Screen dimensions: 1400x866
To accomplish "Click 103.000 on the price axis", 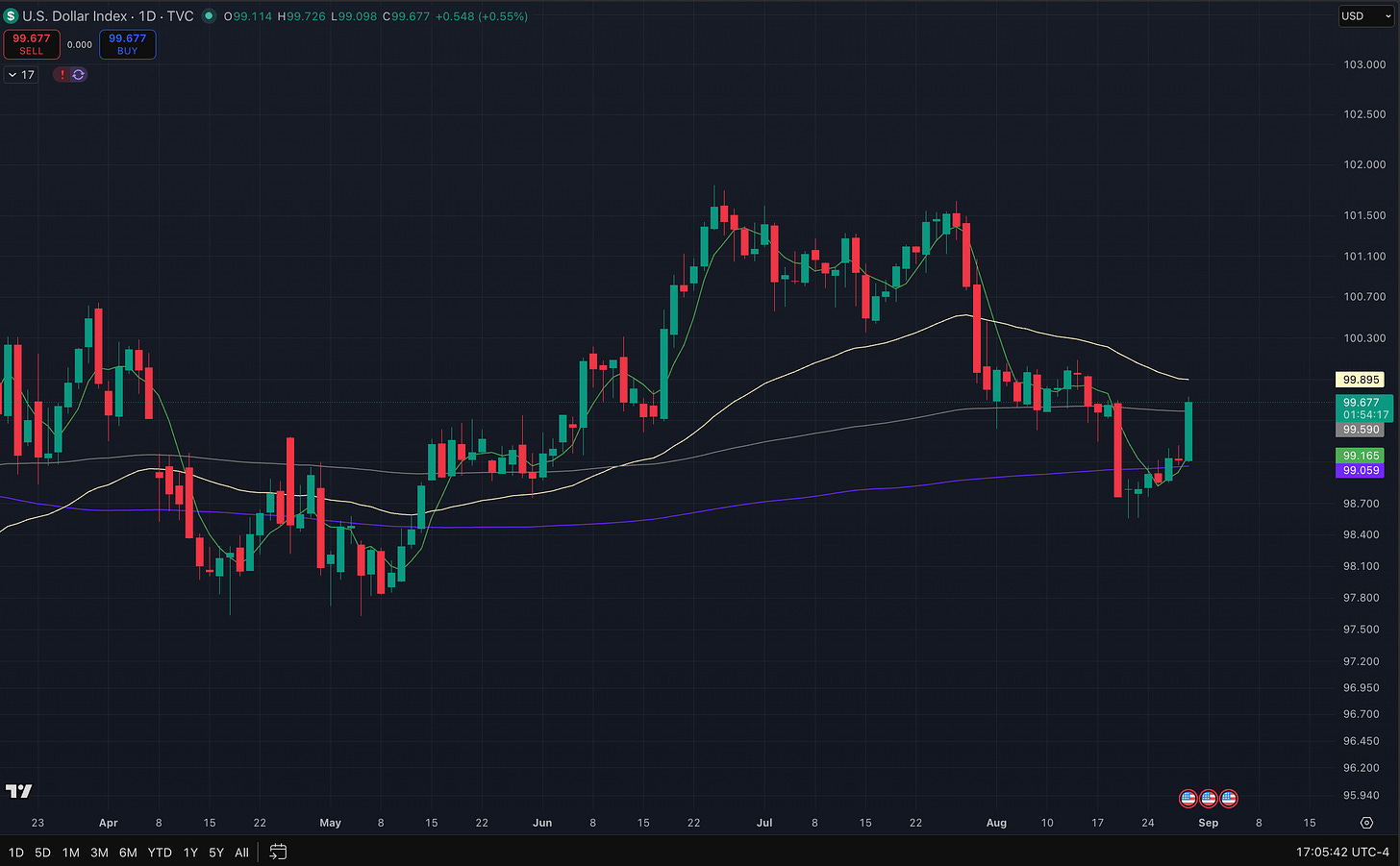I will pos(1364,64).
